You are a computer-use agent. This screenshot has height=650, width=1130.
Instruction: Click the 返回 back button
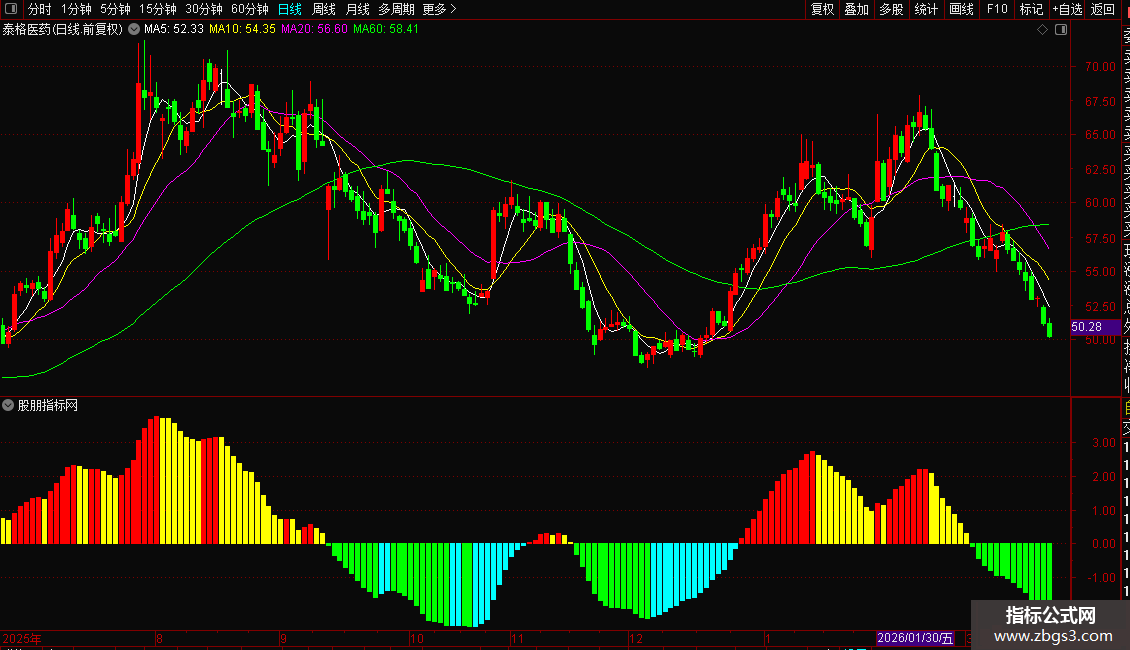[1103, 9]
